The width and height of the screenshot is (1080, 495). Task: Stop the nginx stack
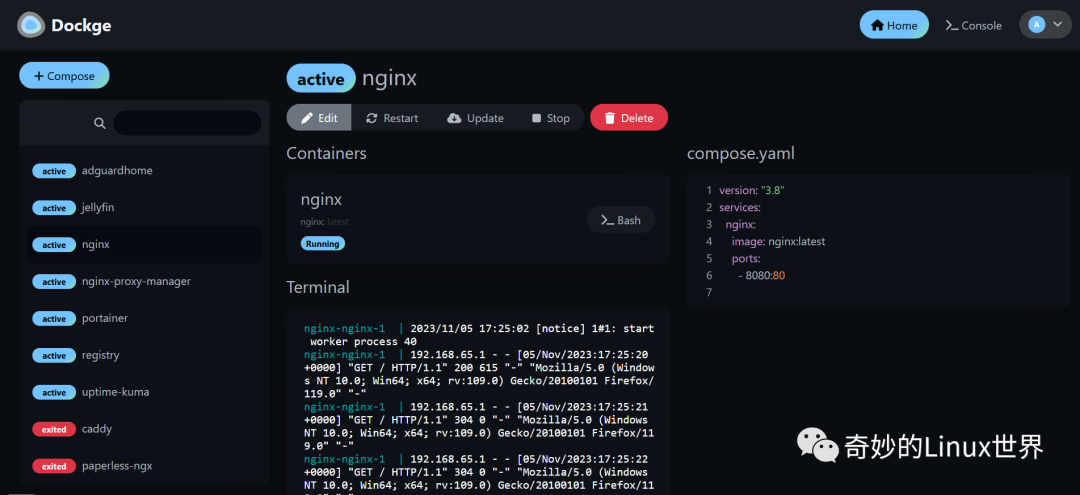pyautogui.click(x=551, y=118)
